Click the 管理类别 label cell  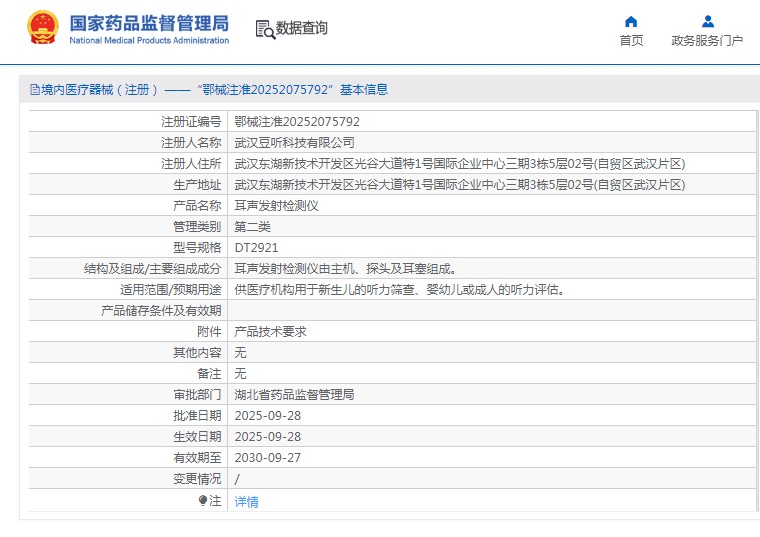click(197, 227)
